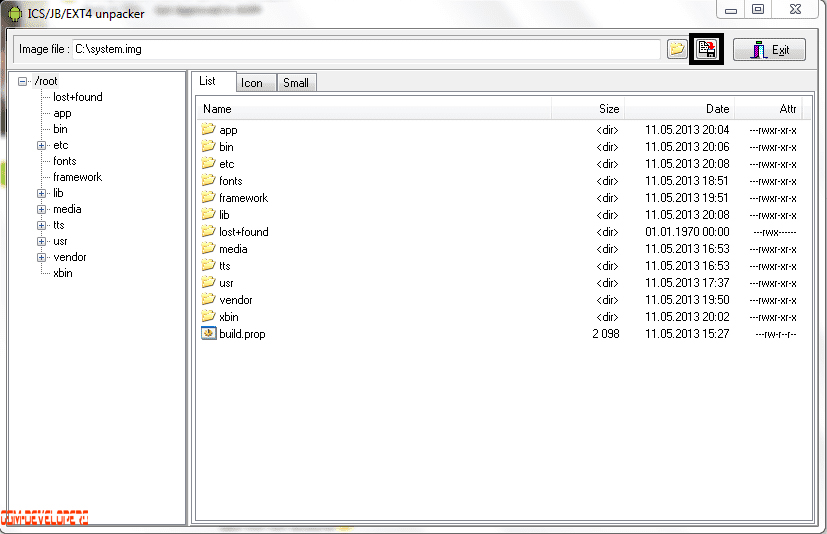Select the build.prop file name

[x=242, y=334]
